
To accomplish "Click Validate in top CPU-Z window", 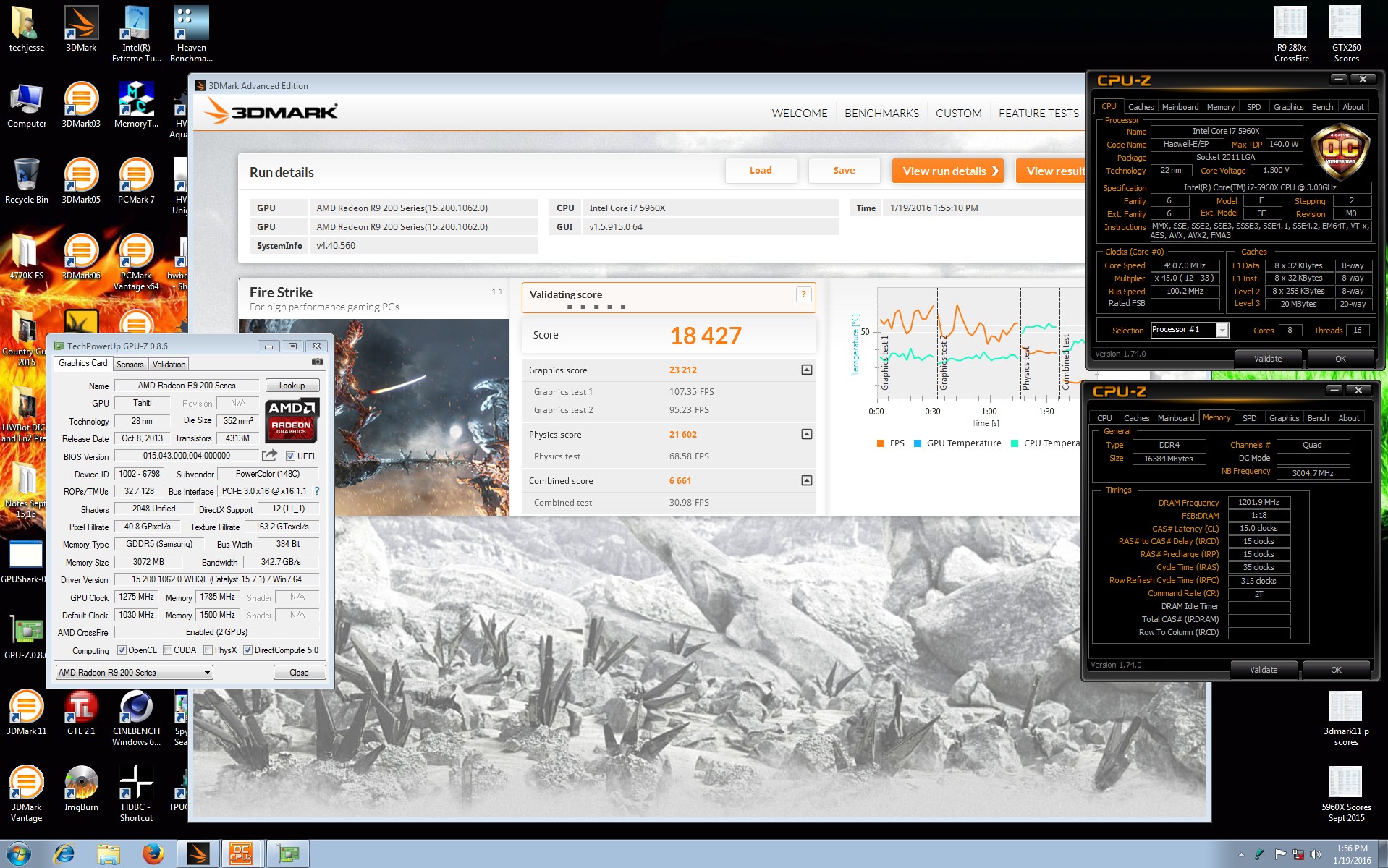I will pos(1267,358).
